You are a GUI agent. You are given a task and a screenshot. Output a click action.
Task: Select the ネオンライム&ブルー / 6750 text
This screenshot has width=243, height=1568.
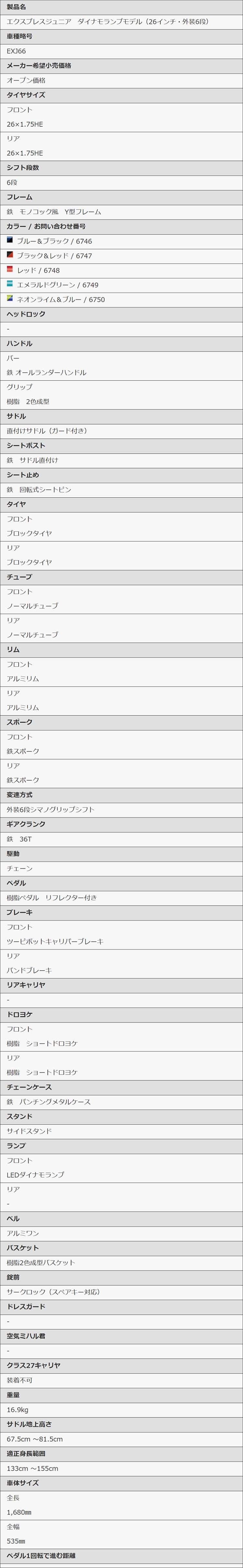60,300
